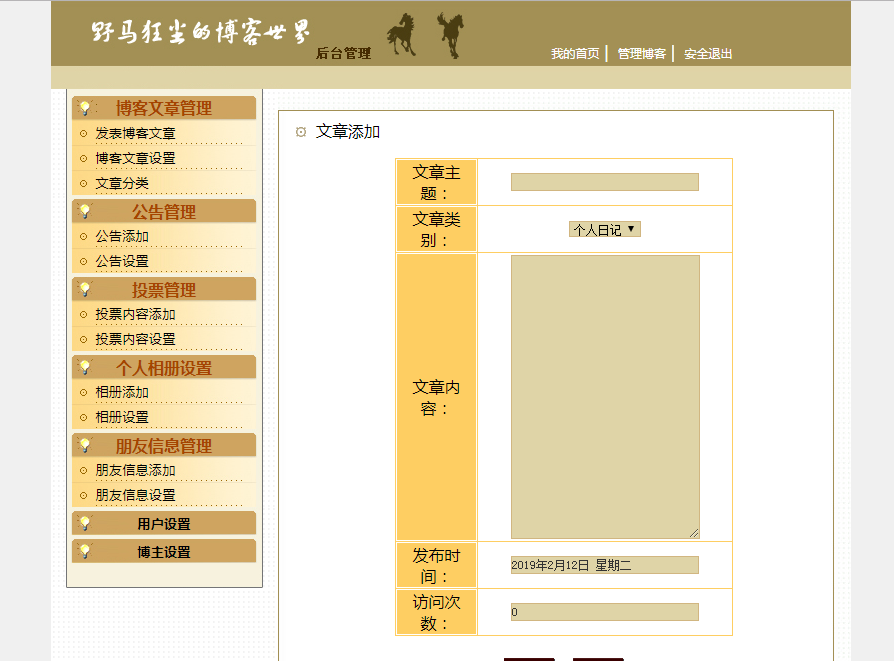Viewport: 894px width, 661px height.
Task: Click the 发布时间 date field
Action: click(604, 565)
